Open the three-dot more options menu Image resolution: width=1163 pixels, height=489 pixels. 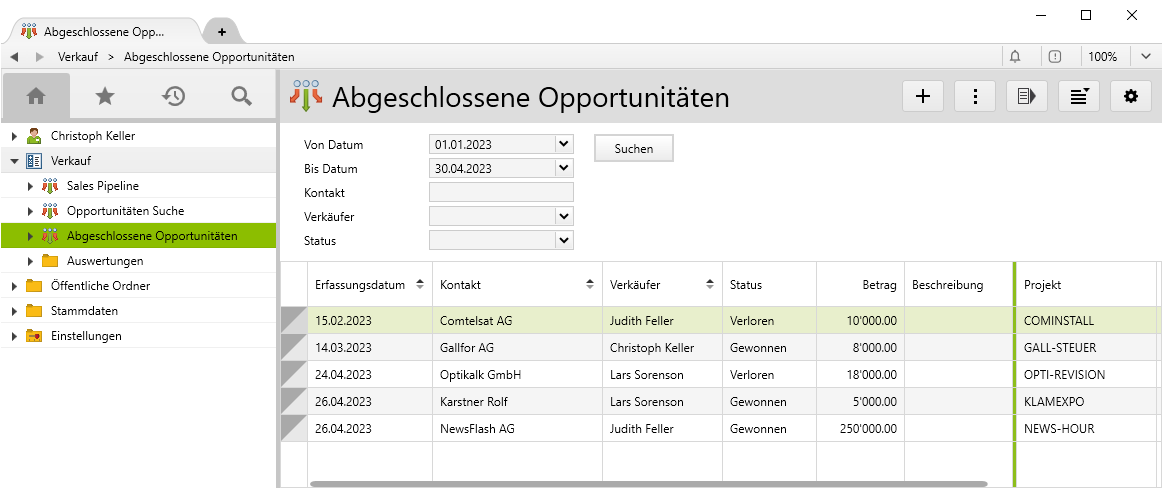[x=975, y=96]
